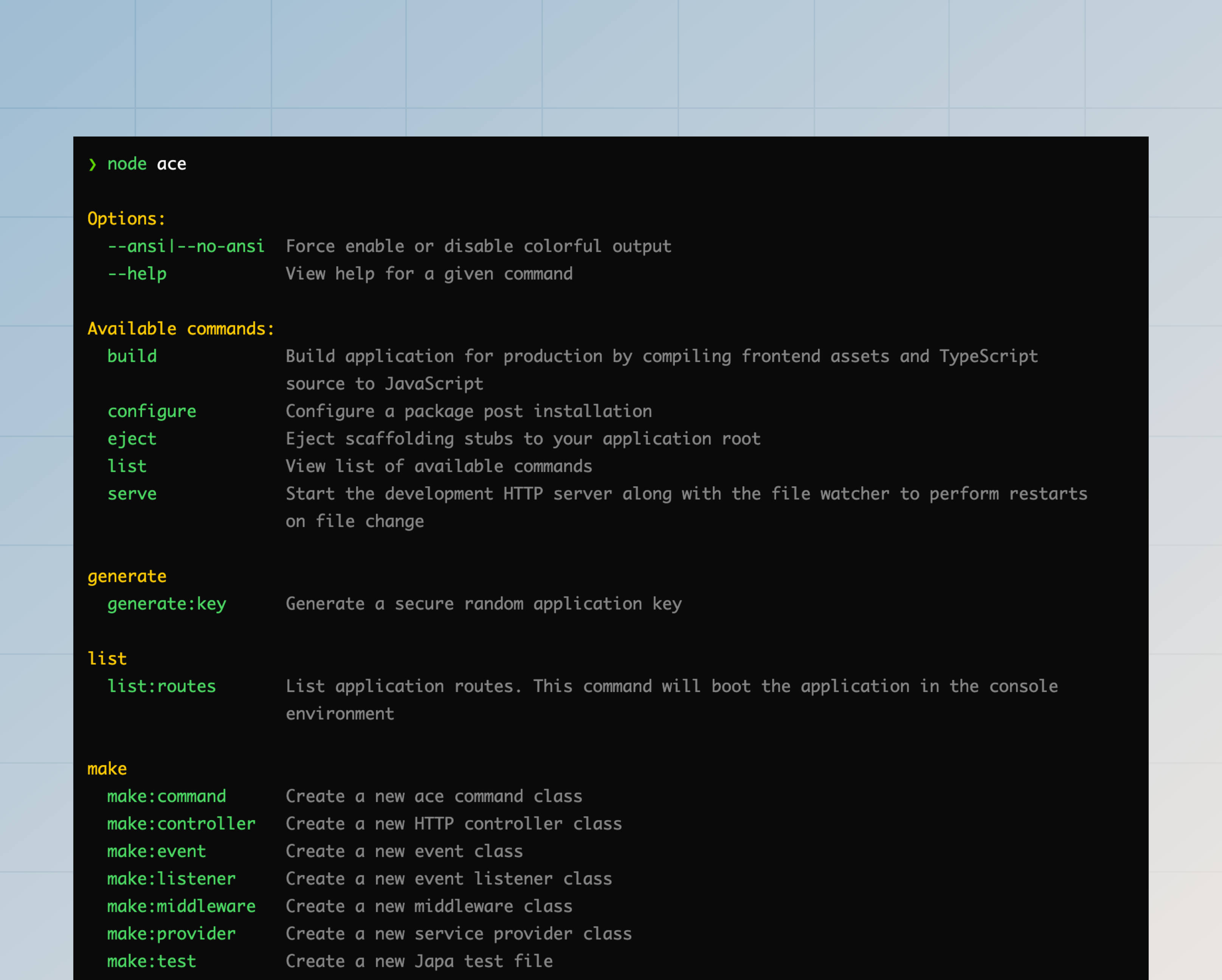This screenshot has height=980, width=1222.
Task: Click the 'list:routes' command
Action: coord(161,686)
